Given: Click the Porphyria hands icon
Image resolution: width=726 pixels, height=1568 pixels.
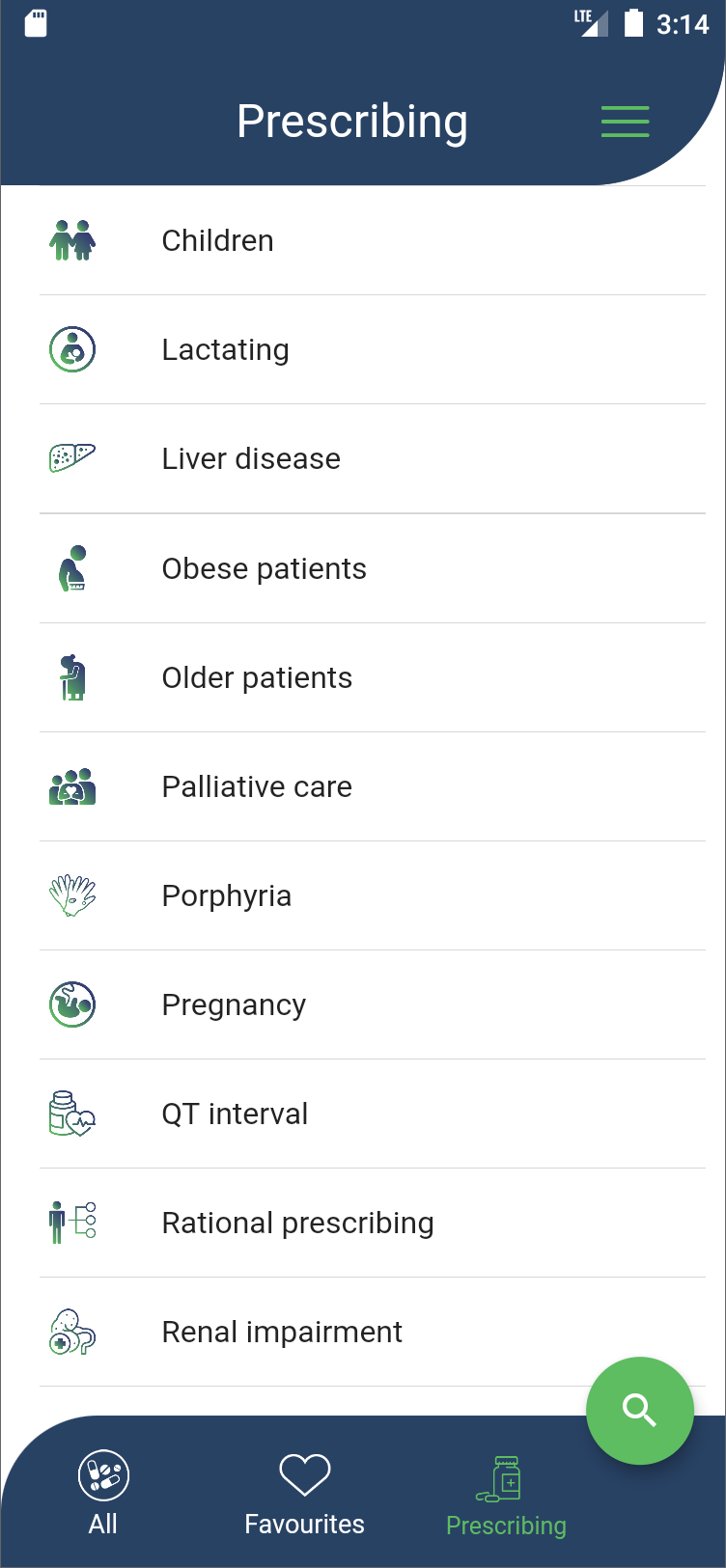Looking at the screenshot, I should tap(72, 895).
